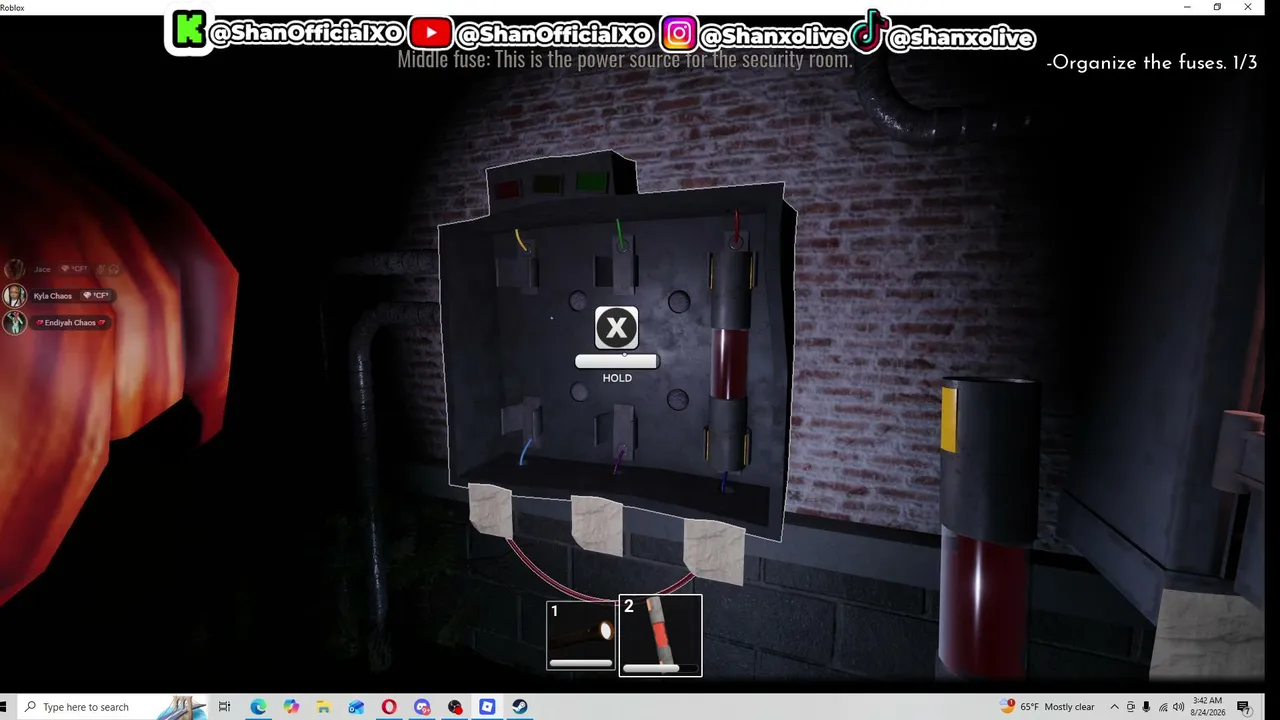Click Jace's avatar in the voice overlay
The height and width of the screenshot is (720, 1280).
[15, 269]
